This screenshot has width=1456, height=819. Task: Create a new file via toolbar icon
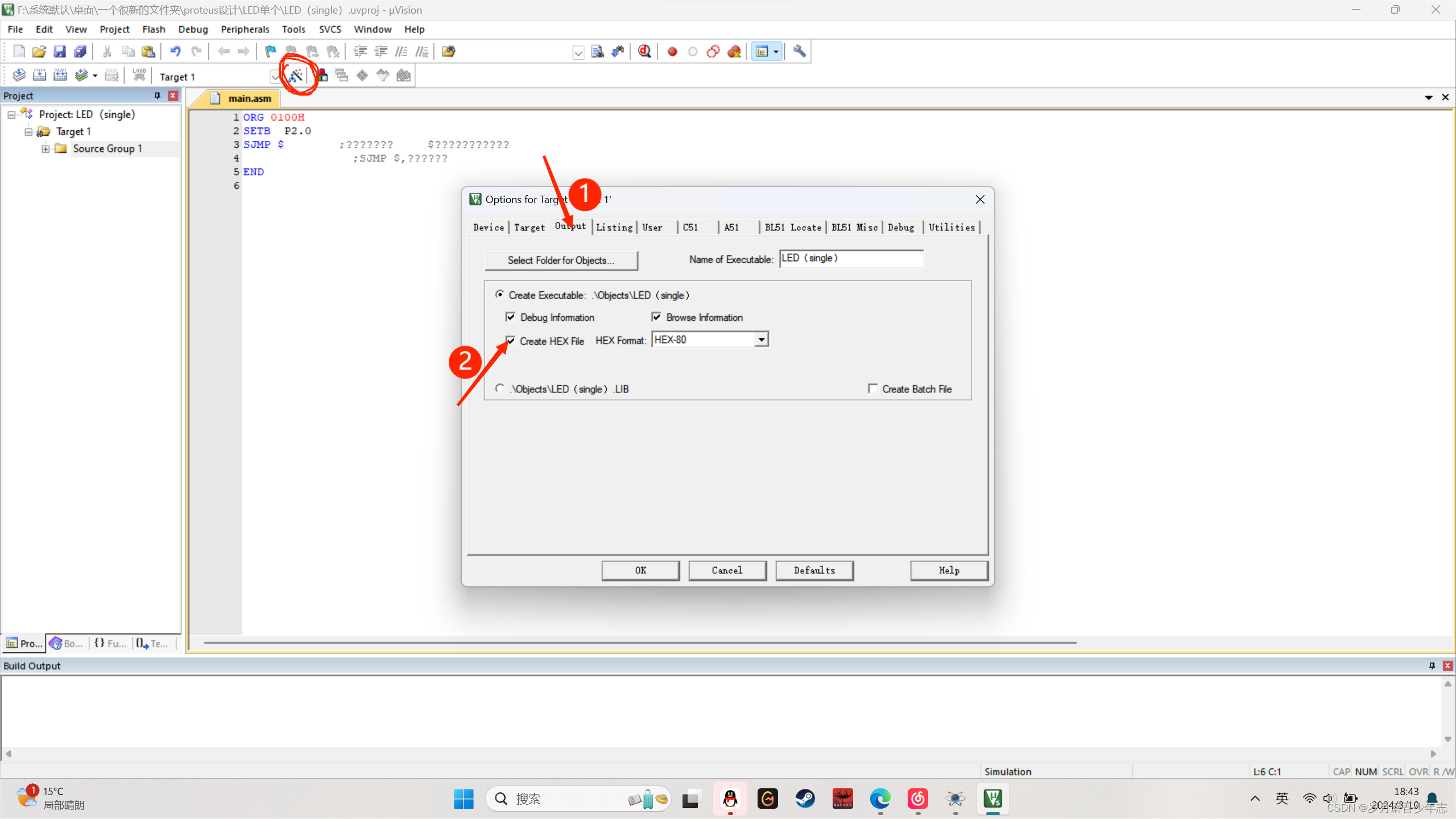pos(19,52)
